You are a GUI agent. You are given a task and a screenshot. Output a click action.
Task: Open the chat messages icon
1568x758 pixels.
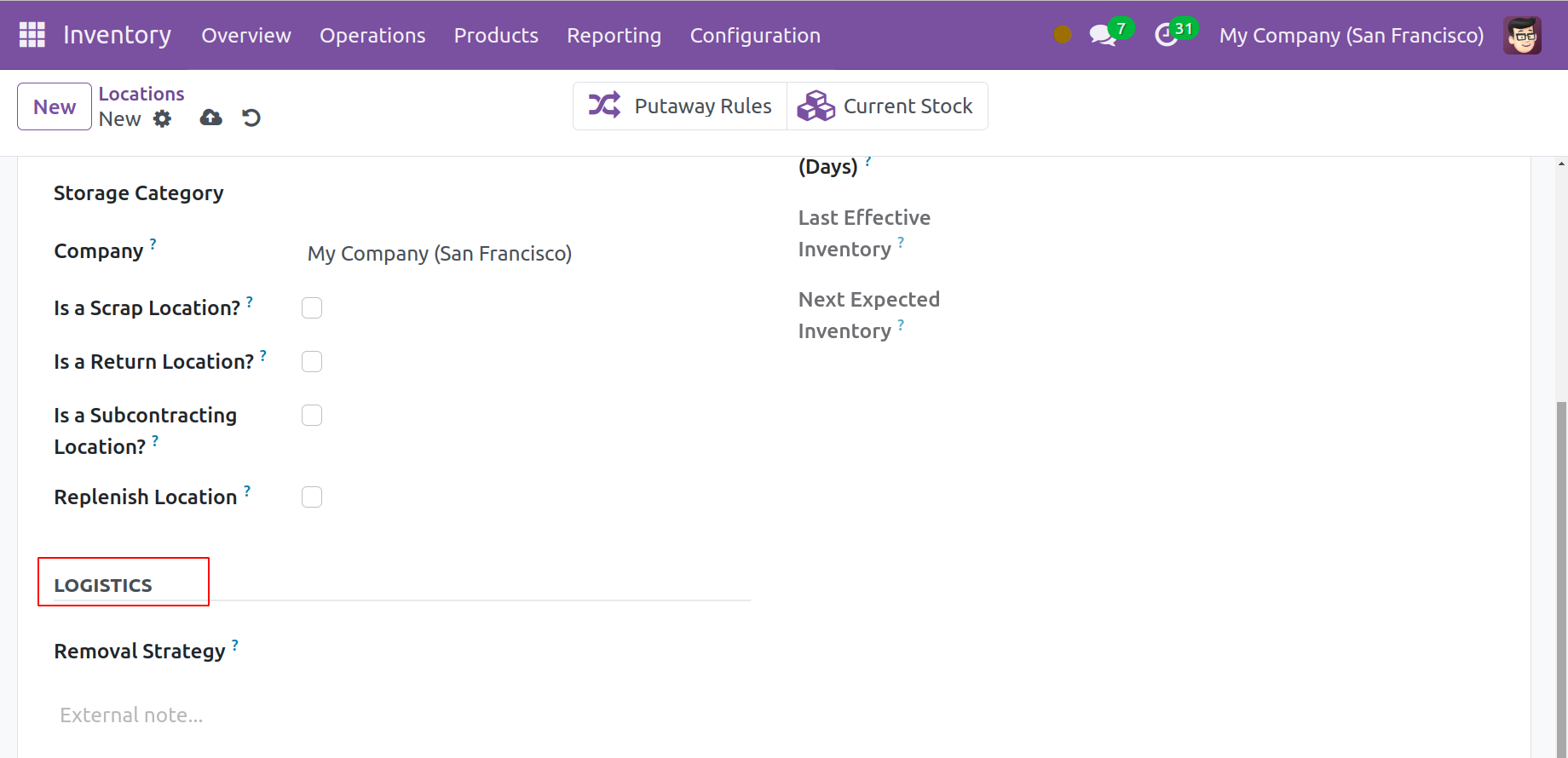coord(1103,35)
